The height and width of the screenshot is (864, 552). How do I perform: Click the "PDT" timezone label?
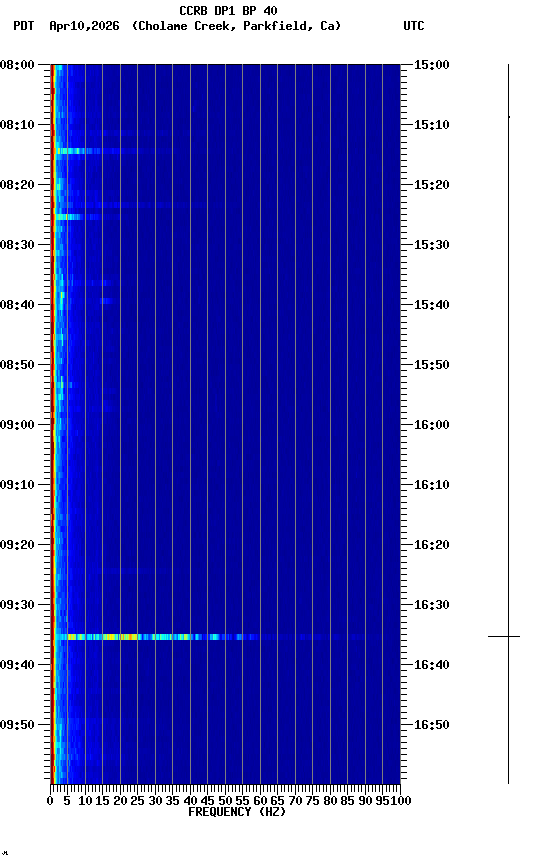pos(24,26)
